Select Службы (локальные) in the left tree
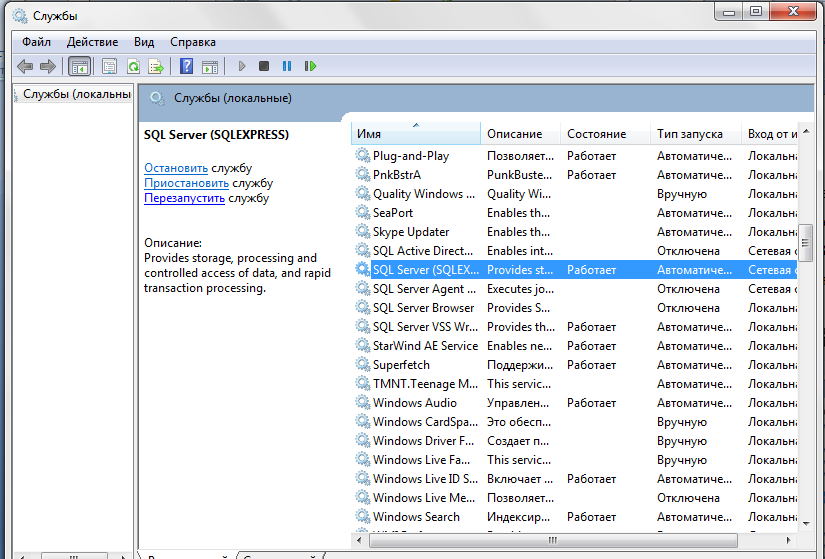This screenshot has height=559, width=825. 77,94
